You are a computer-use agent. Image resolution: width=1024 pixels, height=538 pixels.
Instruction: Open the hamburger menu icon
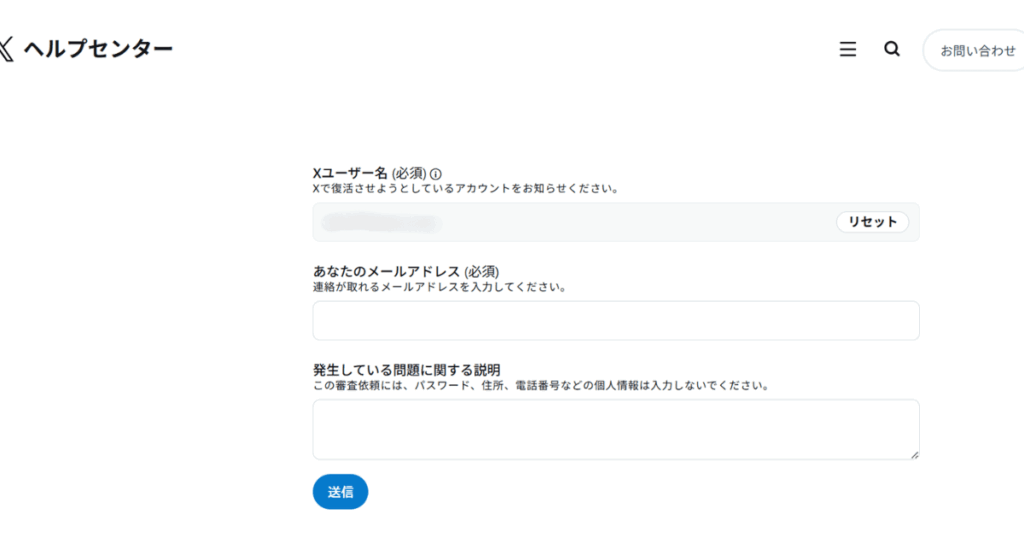click(x=848, y=49)
